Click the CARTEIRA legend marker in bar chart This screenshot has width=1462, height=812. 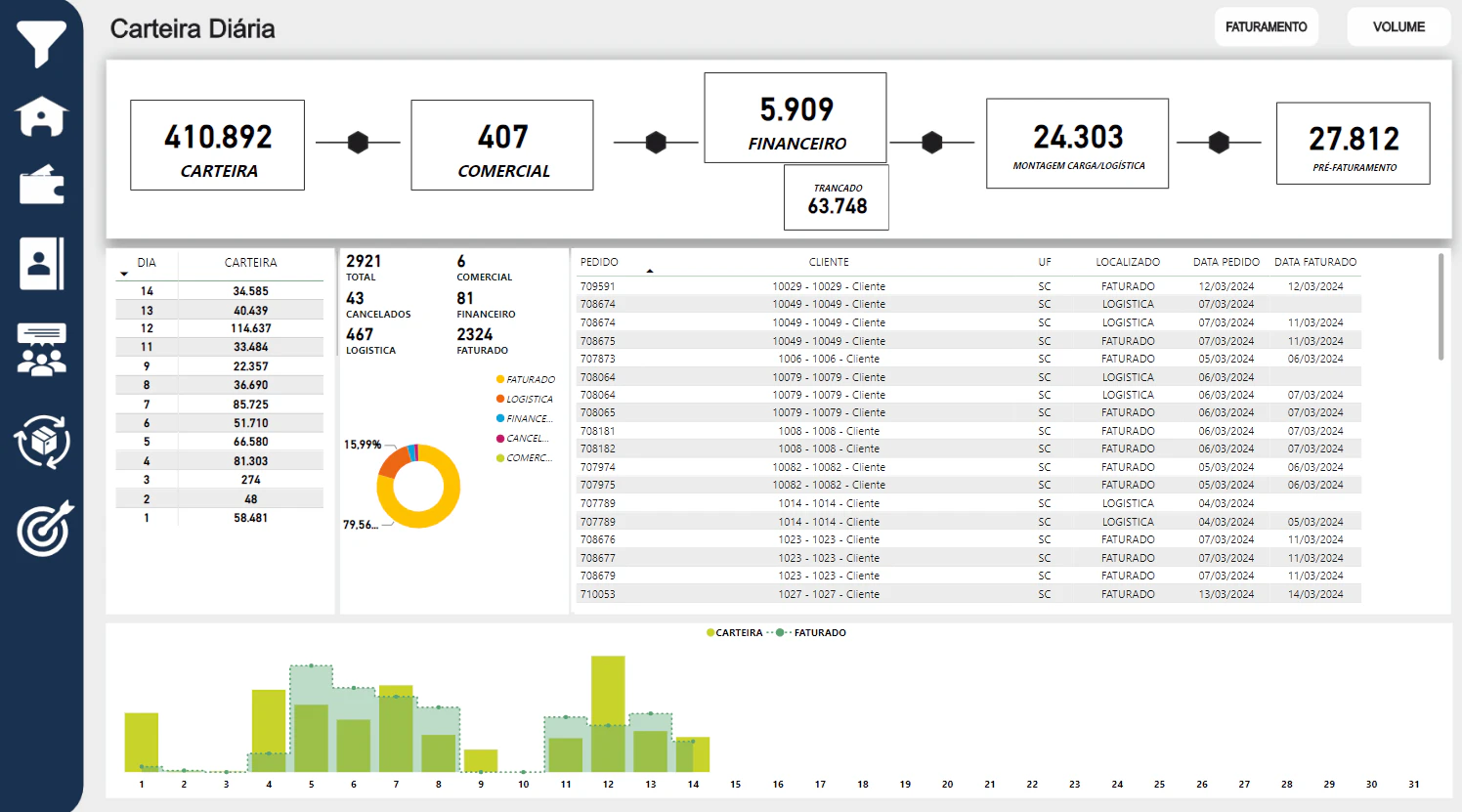click(710, 633)
